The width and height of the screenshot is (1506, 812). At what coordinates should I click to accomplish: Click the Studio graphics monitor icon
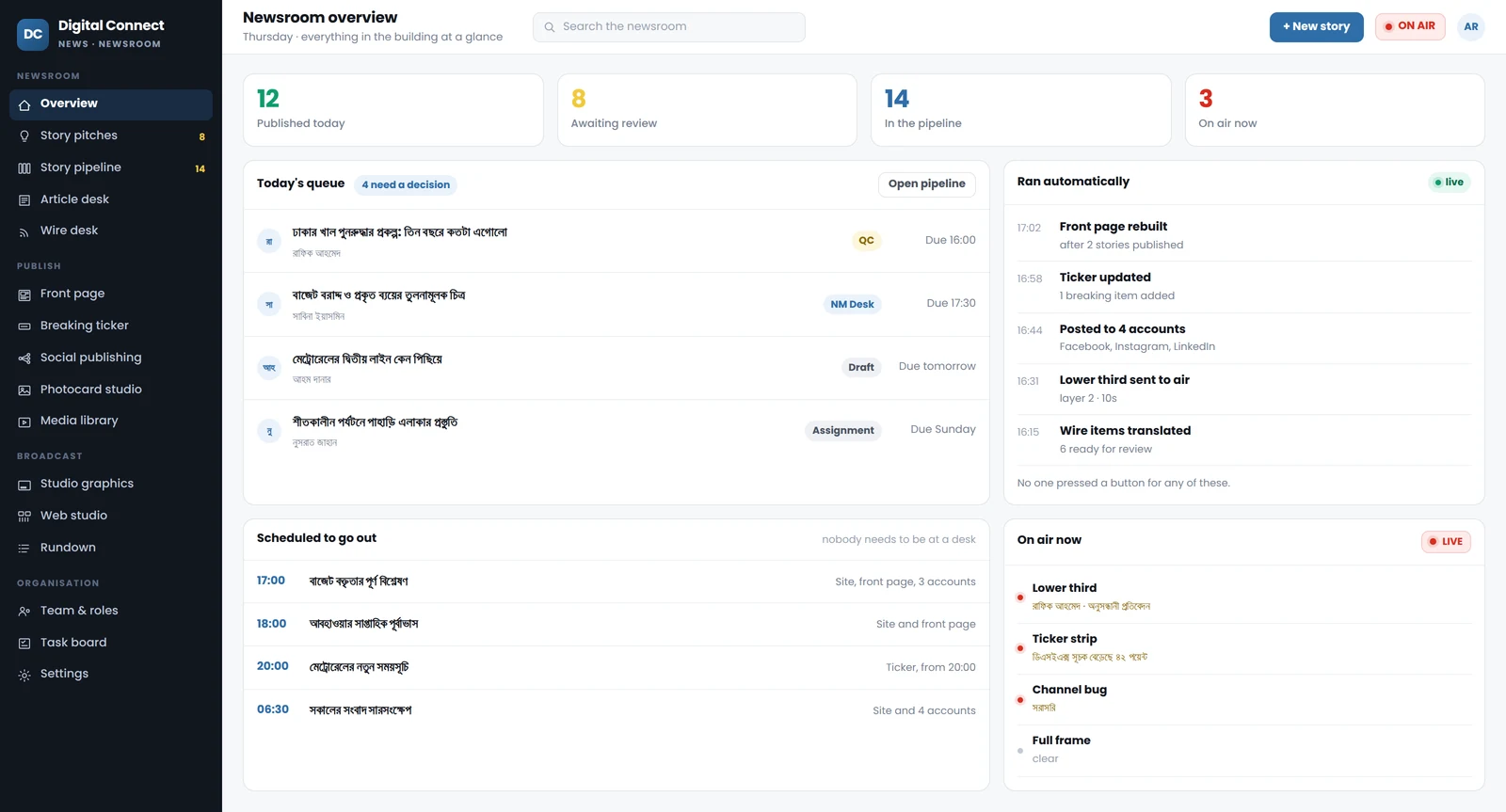[x=24, y=485]
